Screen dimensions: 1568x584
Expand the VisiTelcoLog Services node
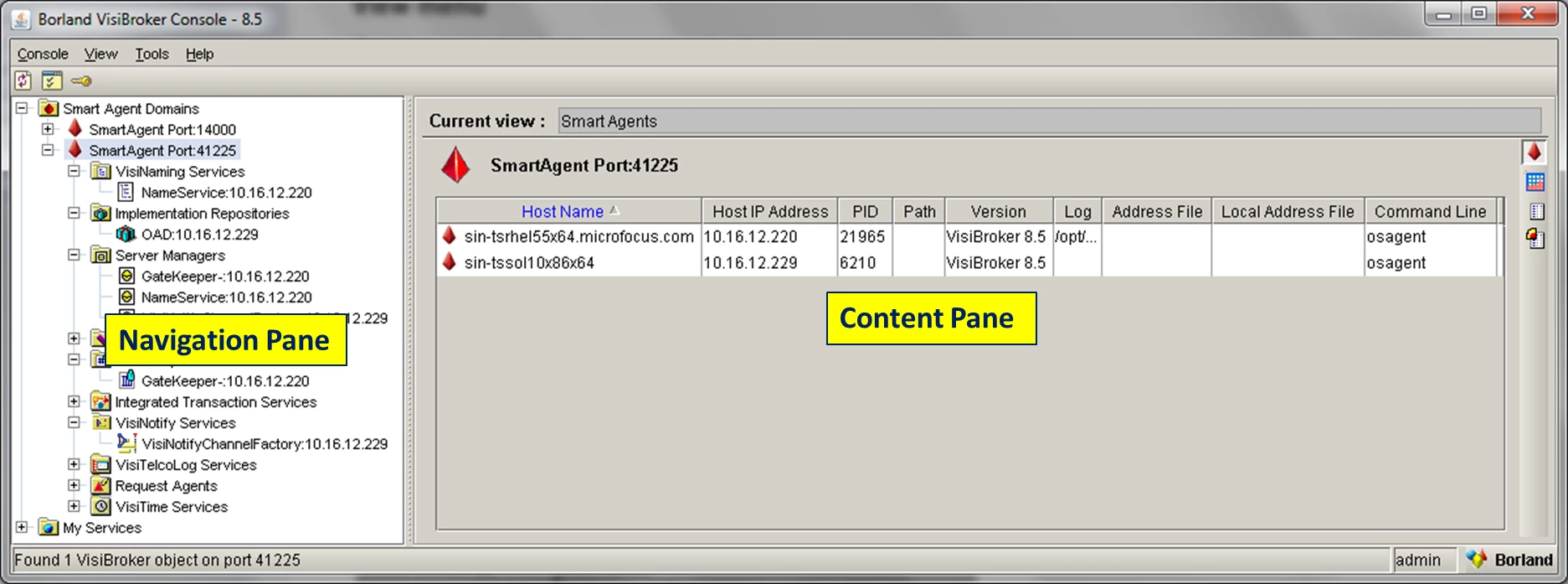click(74, 464)
